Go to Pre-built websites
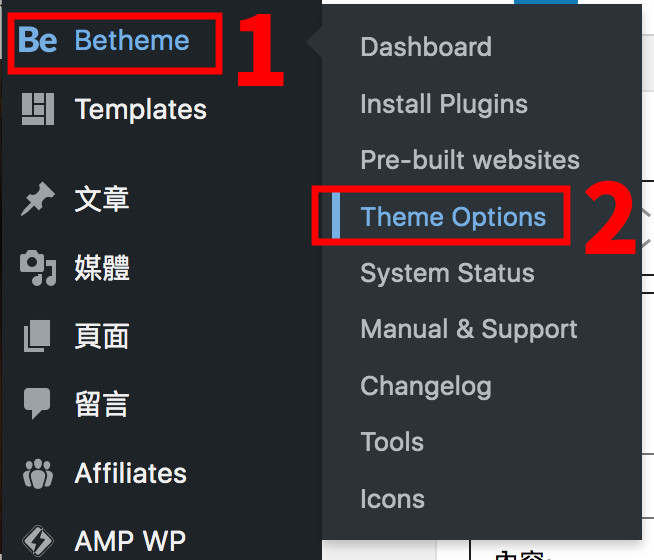This screenshot has width=654, height=560. (x=470, y=160)
